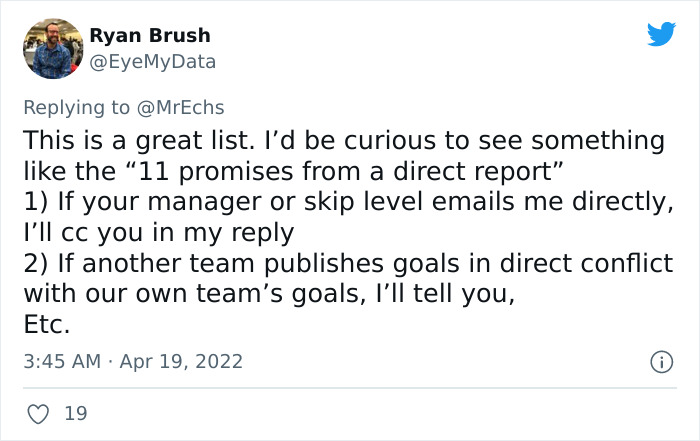
Task: Open the tweet info circle icon
Action: coord(659,360)
